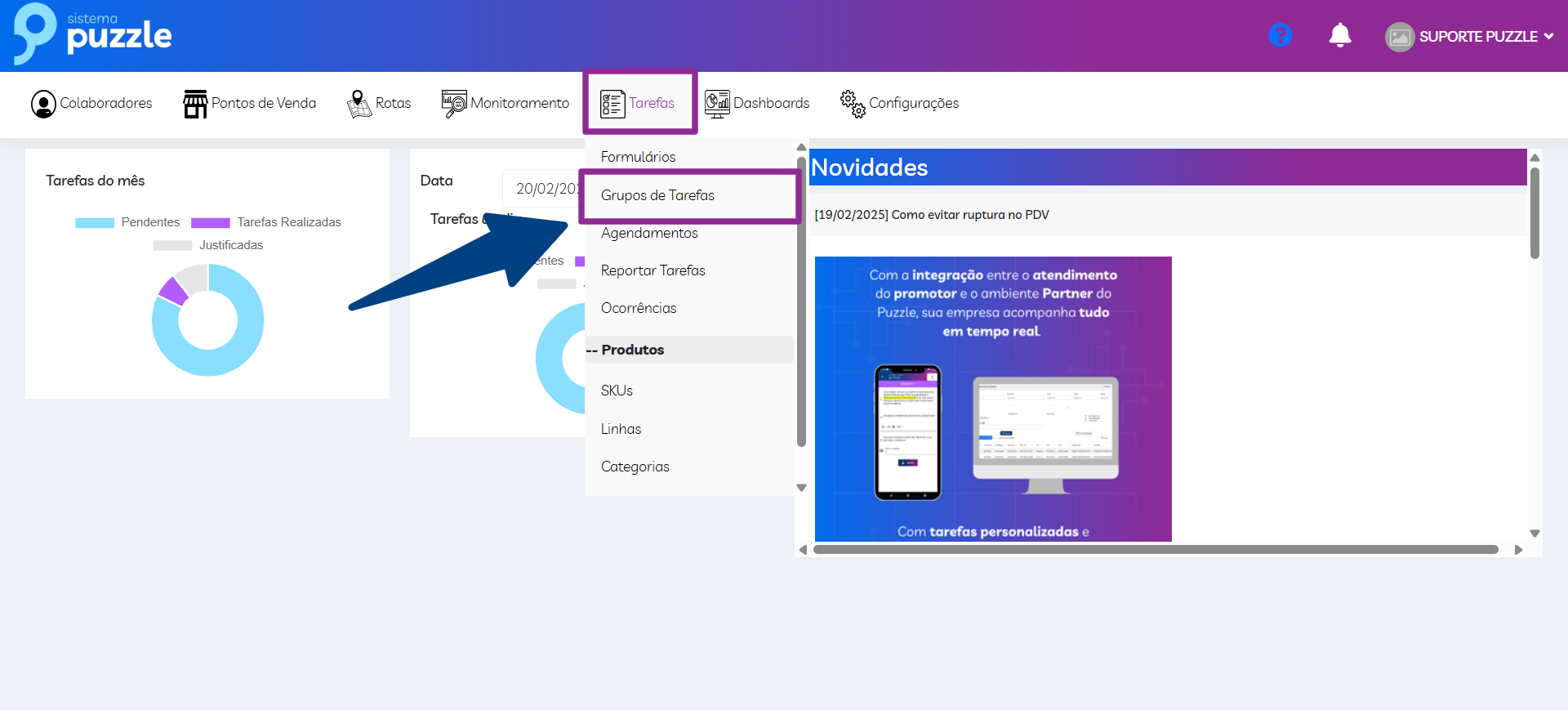Click the Colaboradores person icon

click(43, 104)
